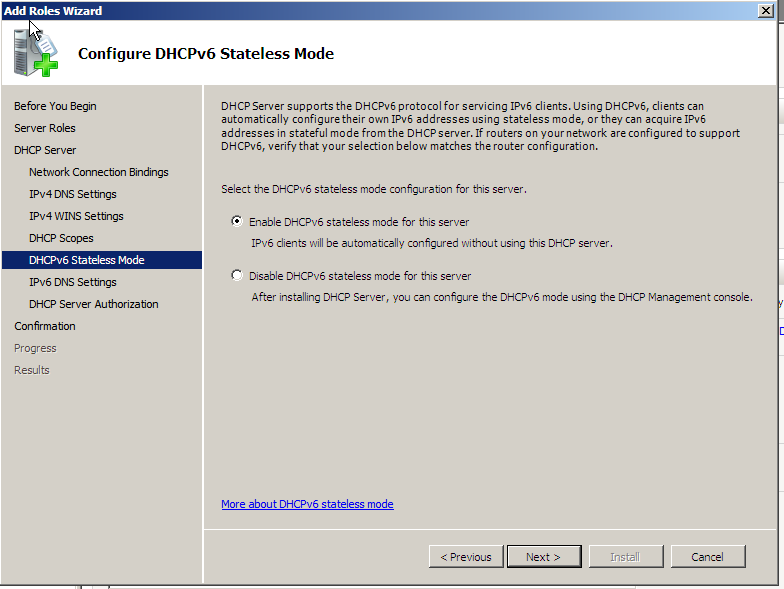
Task: Jump to Network Connection Bindings page
Action: (98, 172)
